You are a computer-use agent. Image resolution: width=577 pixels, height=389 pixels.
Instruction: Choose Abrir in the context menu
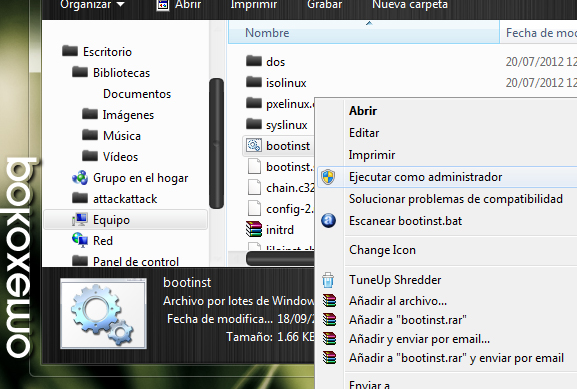(363, 110)
